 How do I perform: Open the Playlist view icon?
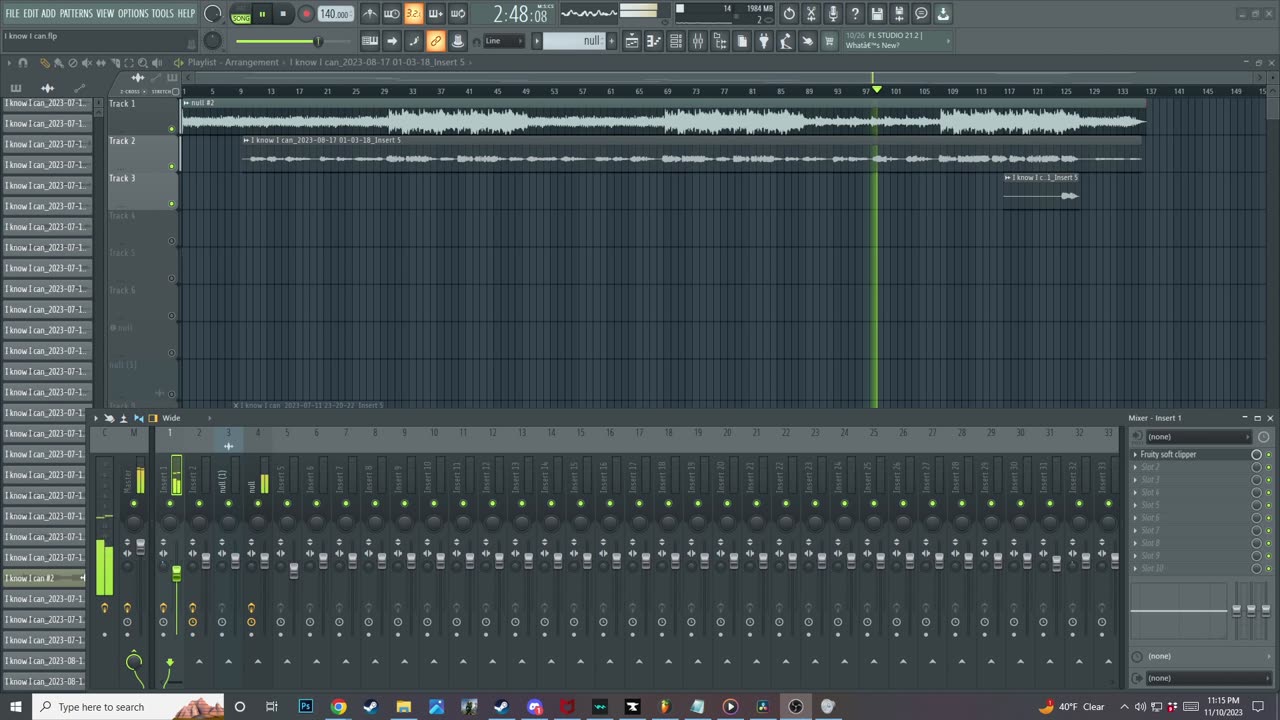click(632, 41)
